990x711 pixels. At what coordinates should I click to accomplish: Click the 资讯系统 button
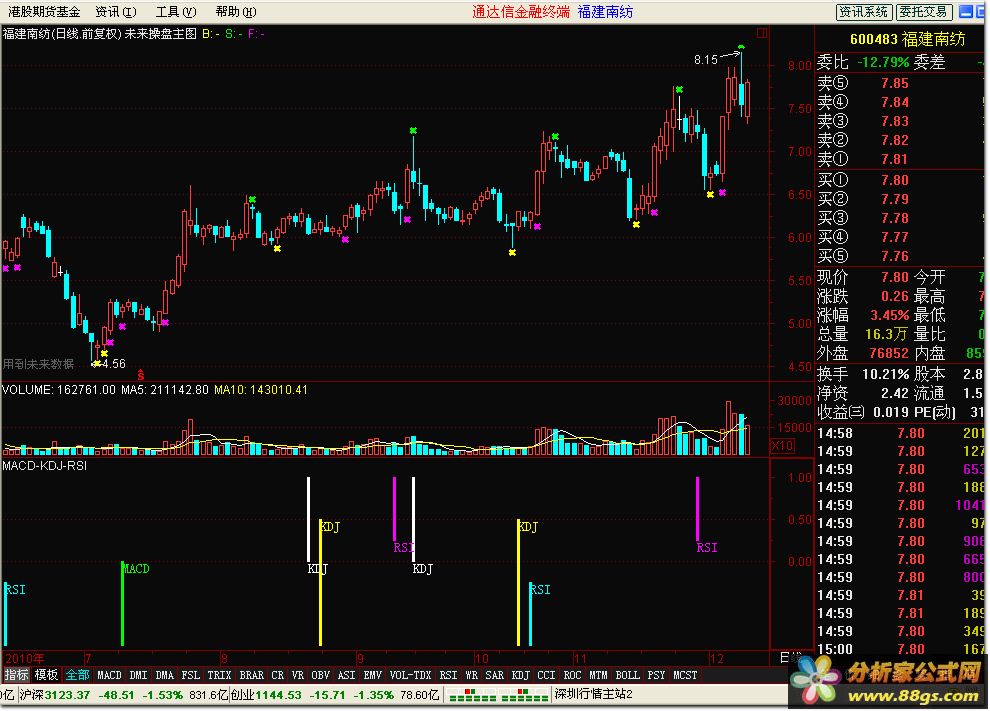point(864,11)
